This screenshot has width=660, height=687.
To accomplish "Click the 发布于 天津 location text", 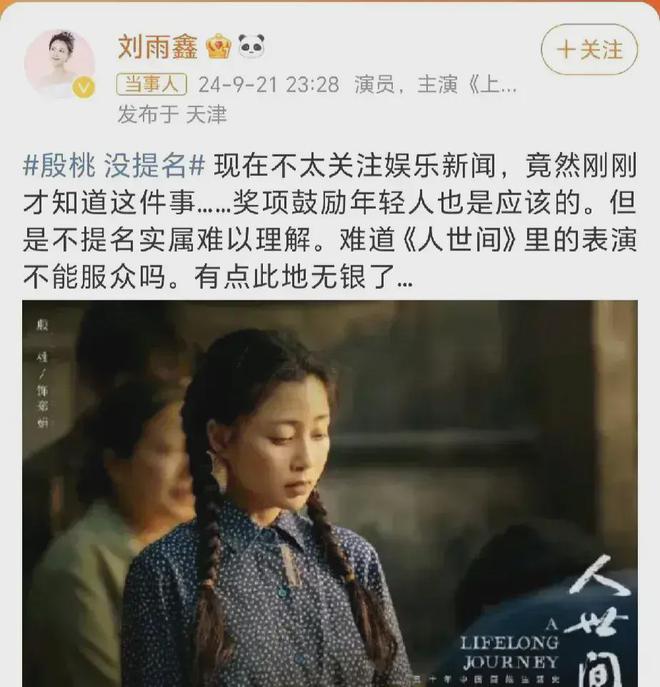I will 172,115.
